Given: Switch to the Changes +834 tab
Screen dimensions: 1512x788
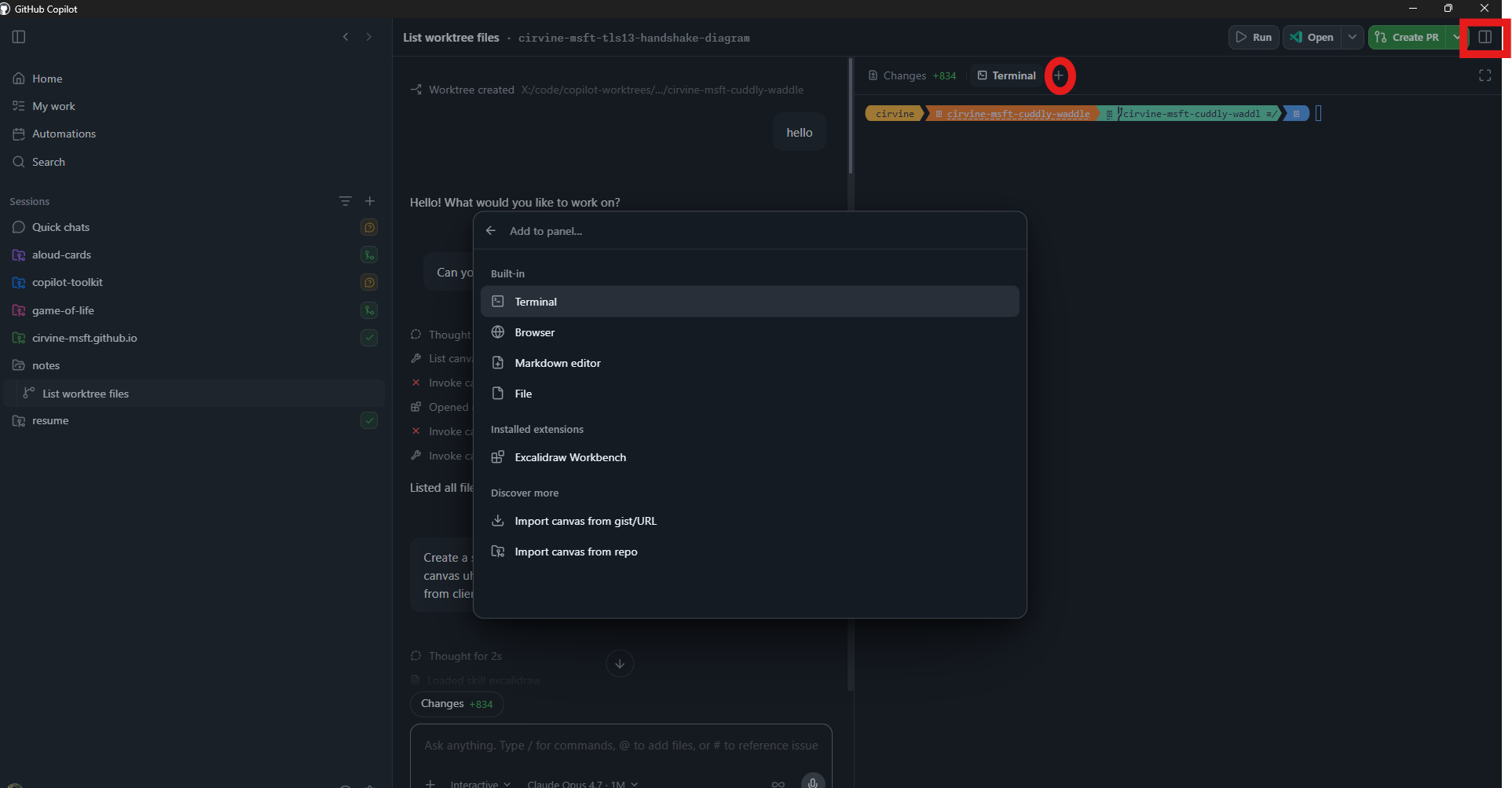Looking at the screenshot, I should pyautogui.click(x=912, y=75).
